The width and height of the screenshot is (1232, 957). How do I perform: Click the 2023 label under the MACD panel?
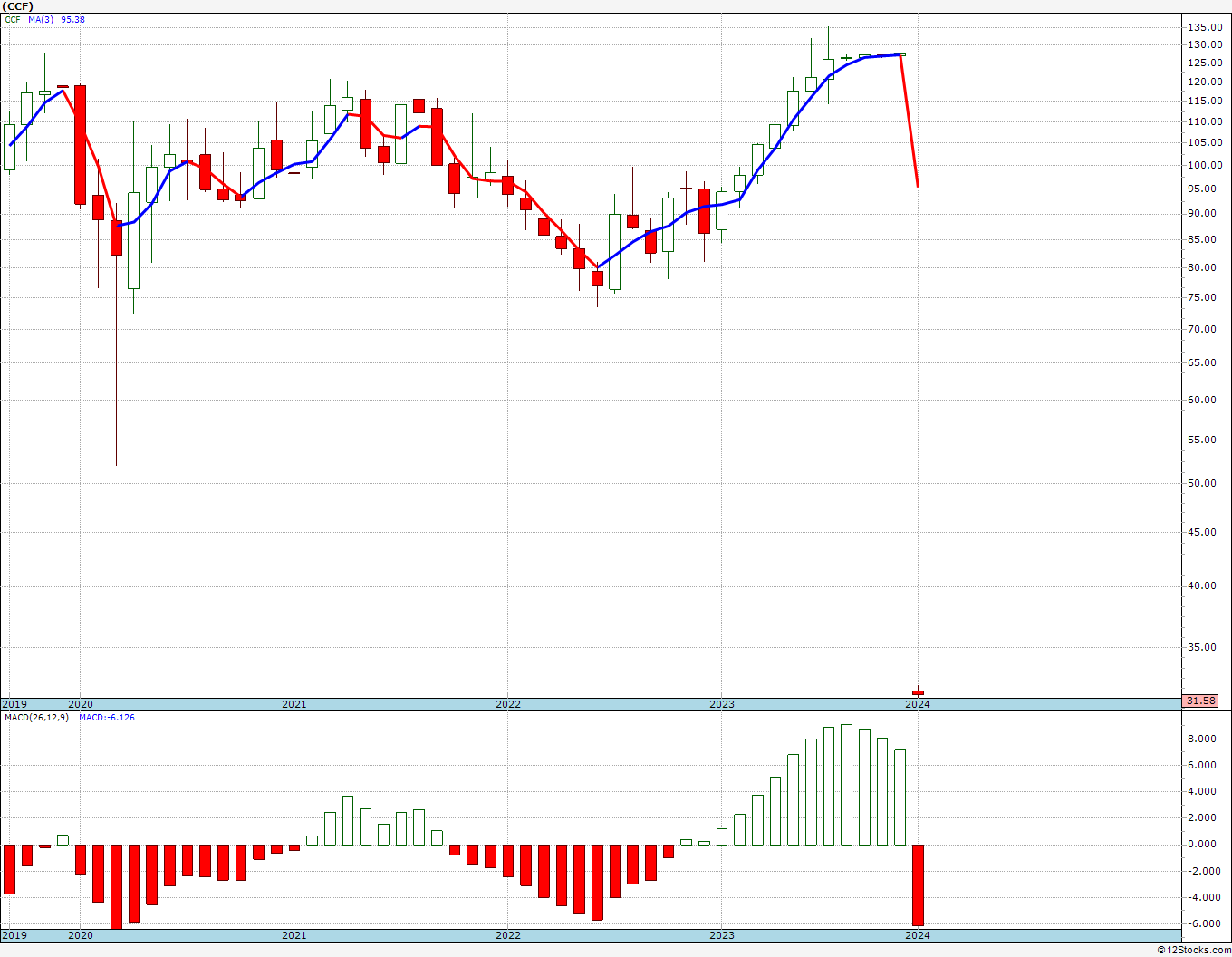722,935
